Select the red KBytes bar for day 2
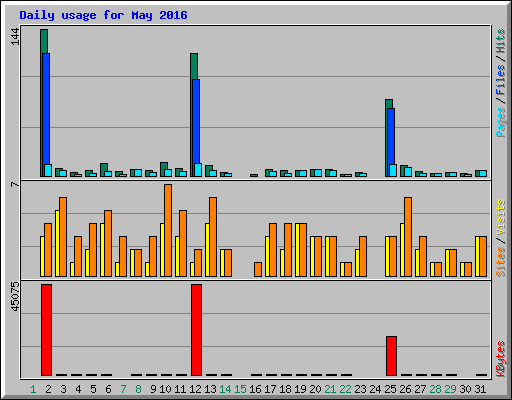 pos(46,330)
